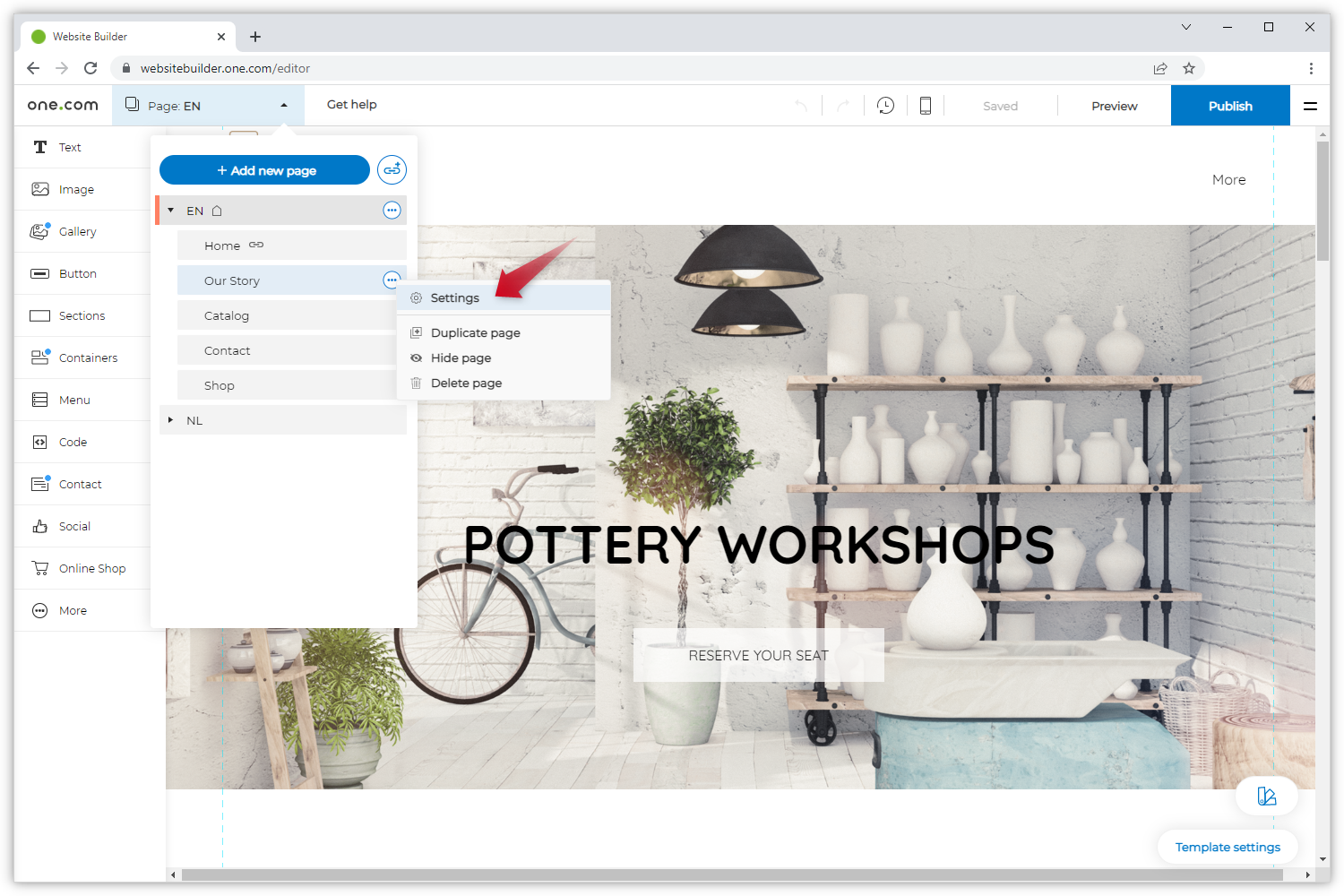Choose Hide page in context menu

(461, 358)
